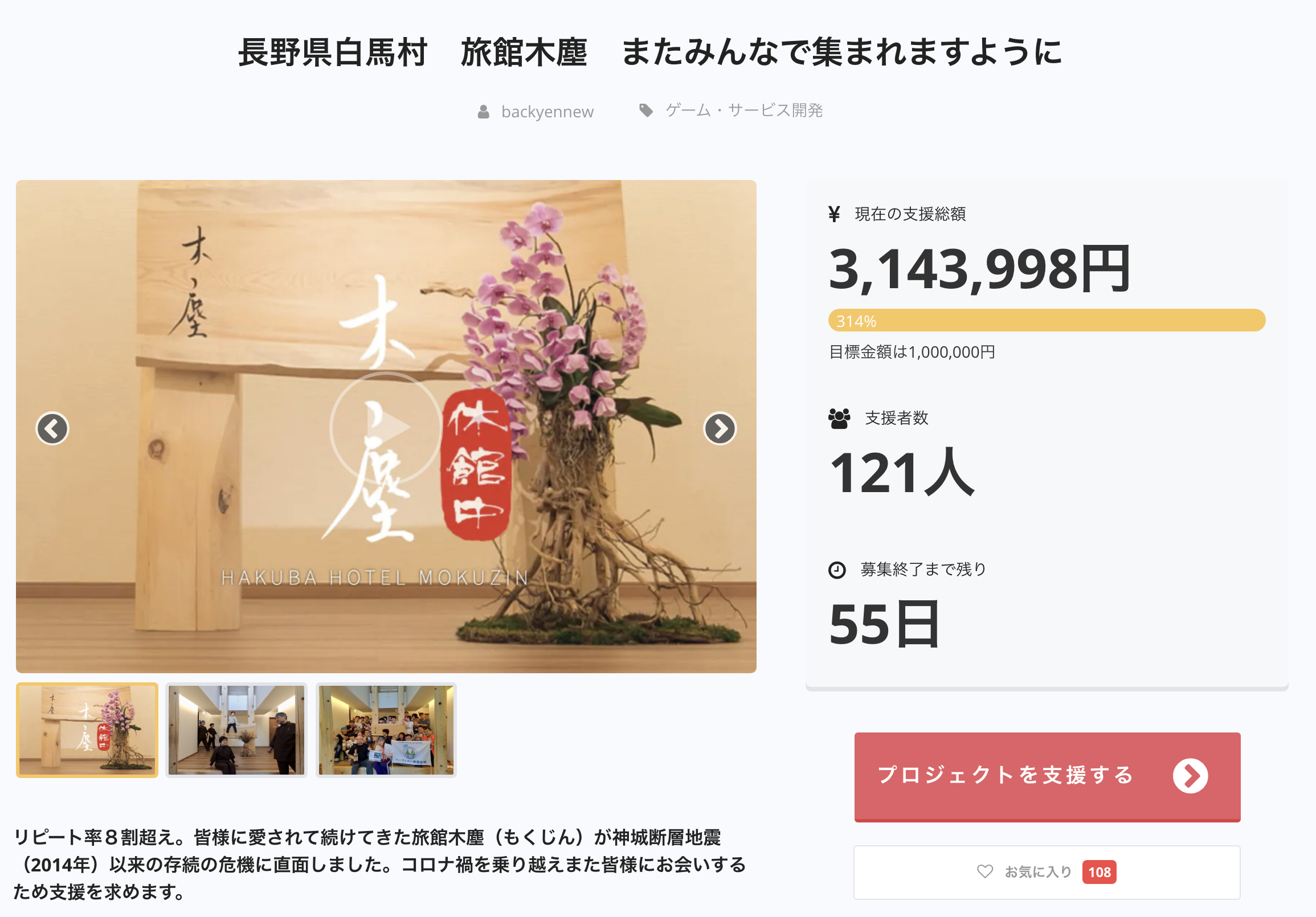Viewport: 1316px width, 917px height.
Task: Click プロジェクトを支援する button
Action: 1047,776
